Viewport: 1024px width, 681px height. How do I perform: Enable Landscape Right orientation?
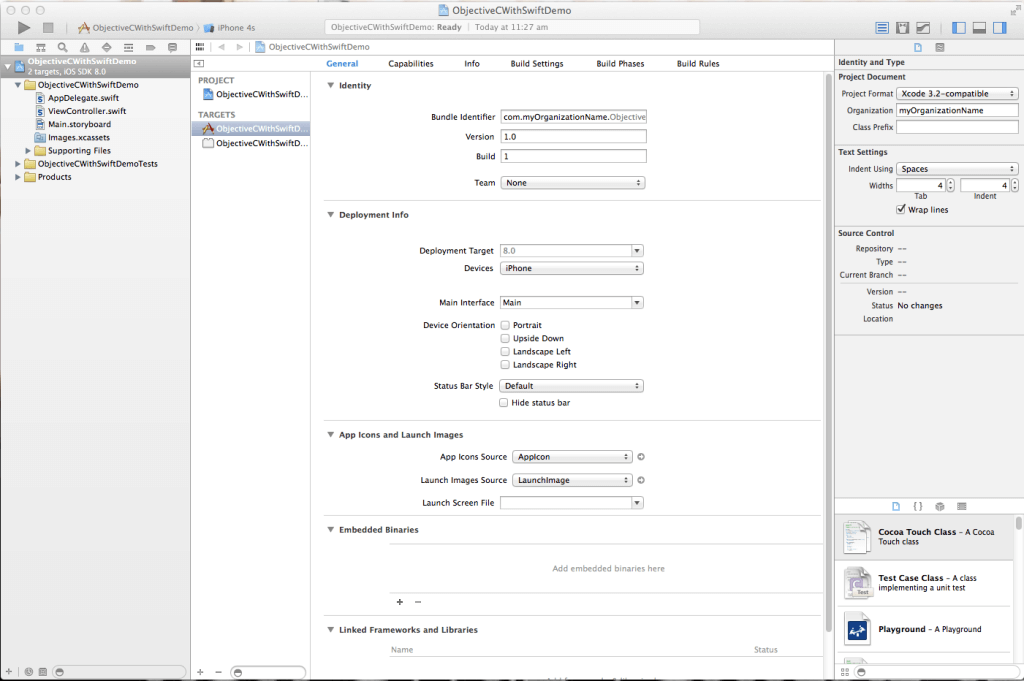tap(505, 364)
